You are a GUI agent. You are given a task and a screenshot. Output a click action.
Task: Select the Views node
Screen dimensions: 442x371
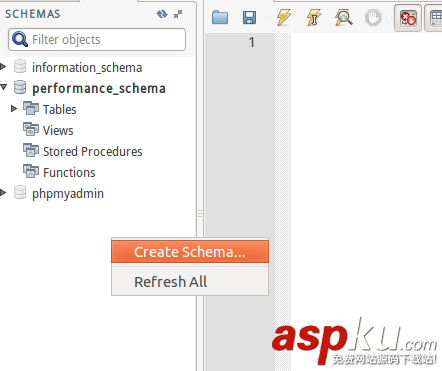(58, 131)
